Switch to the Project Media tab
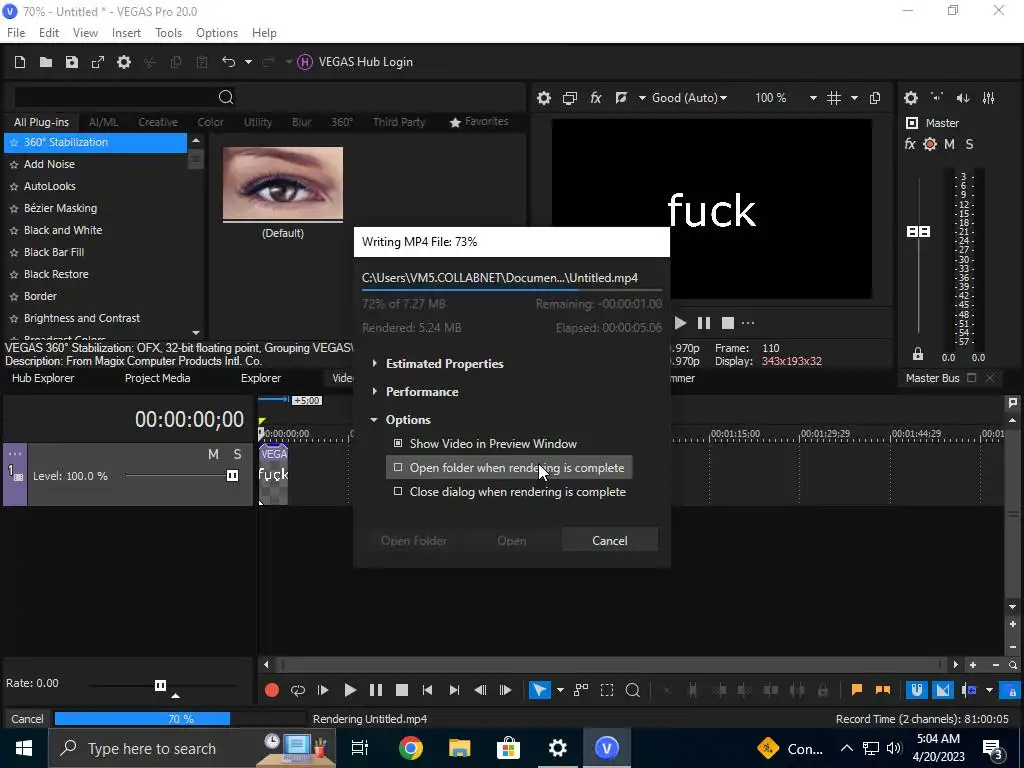The width and height of the screenshot is (1024, 768). pos(157,378)
